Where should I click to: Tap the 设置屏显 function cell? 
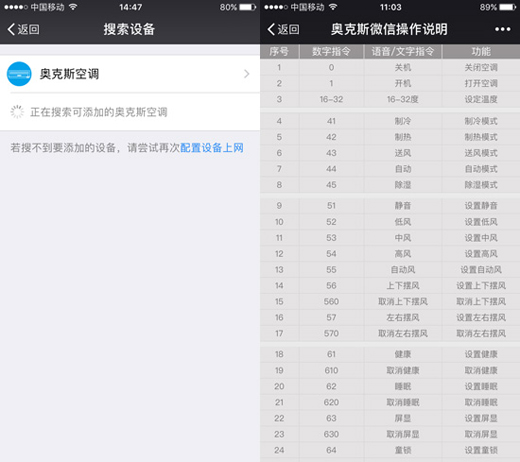[x=481, y=418]
